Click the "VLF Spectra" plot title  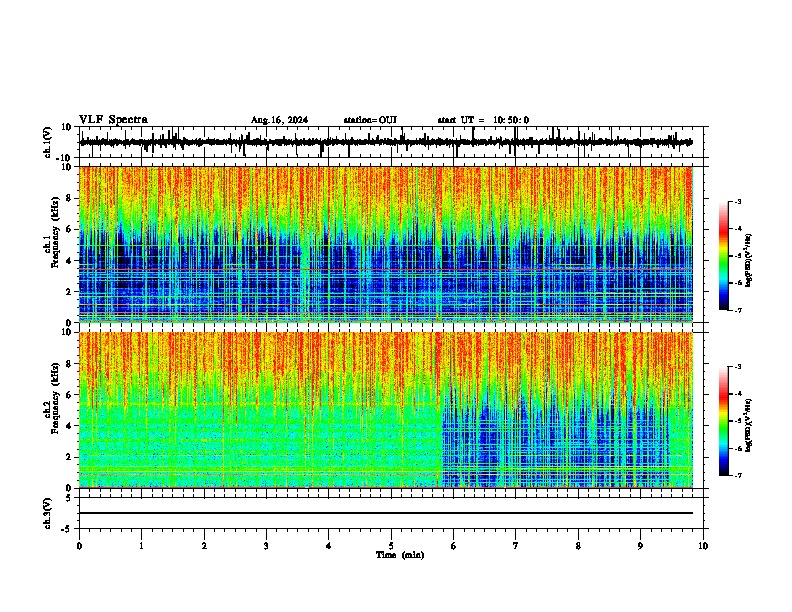113,120
